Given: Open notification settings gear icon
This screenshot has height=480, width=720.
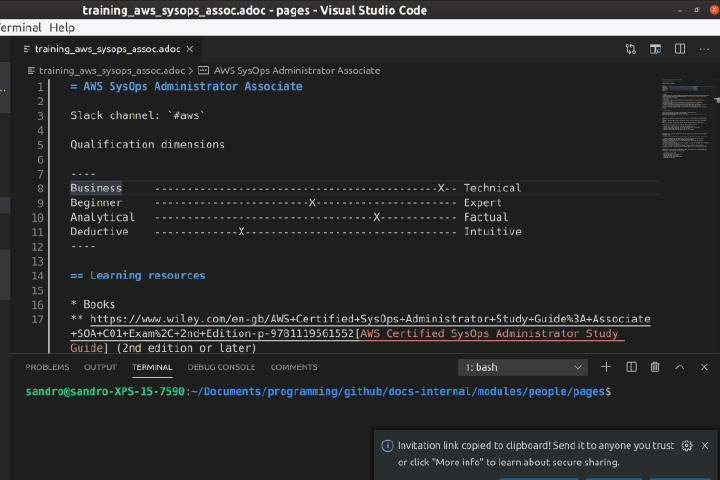Looking at the screenshot, I should [687, 446].
